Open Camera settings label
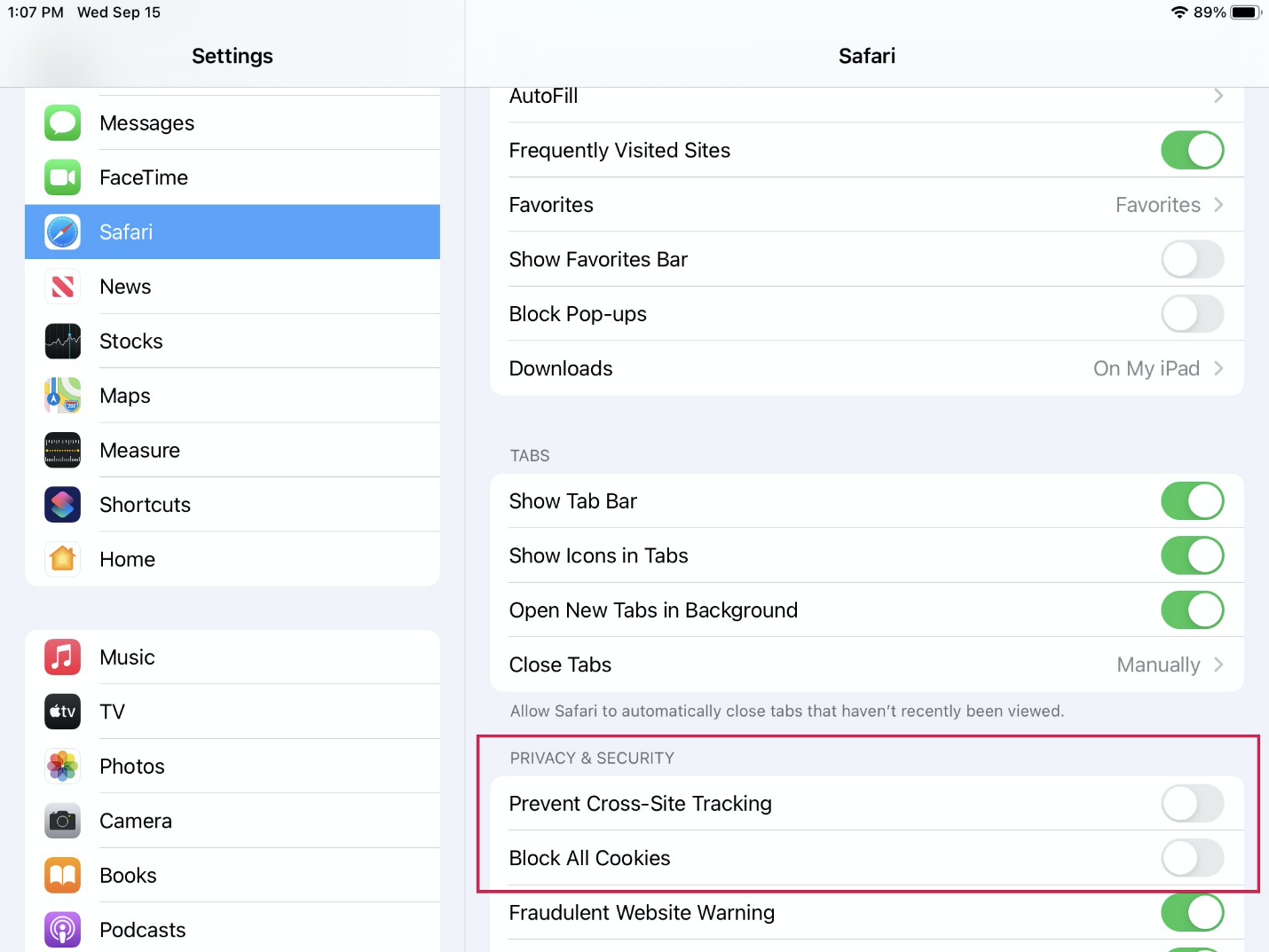The height and width of the screenshot is (952, 1269). (136, 821)
